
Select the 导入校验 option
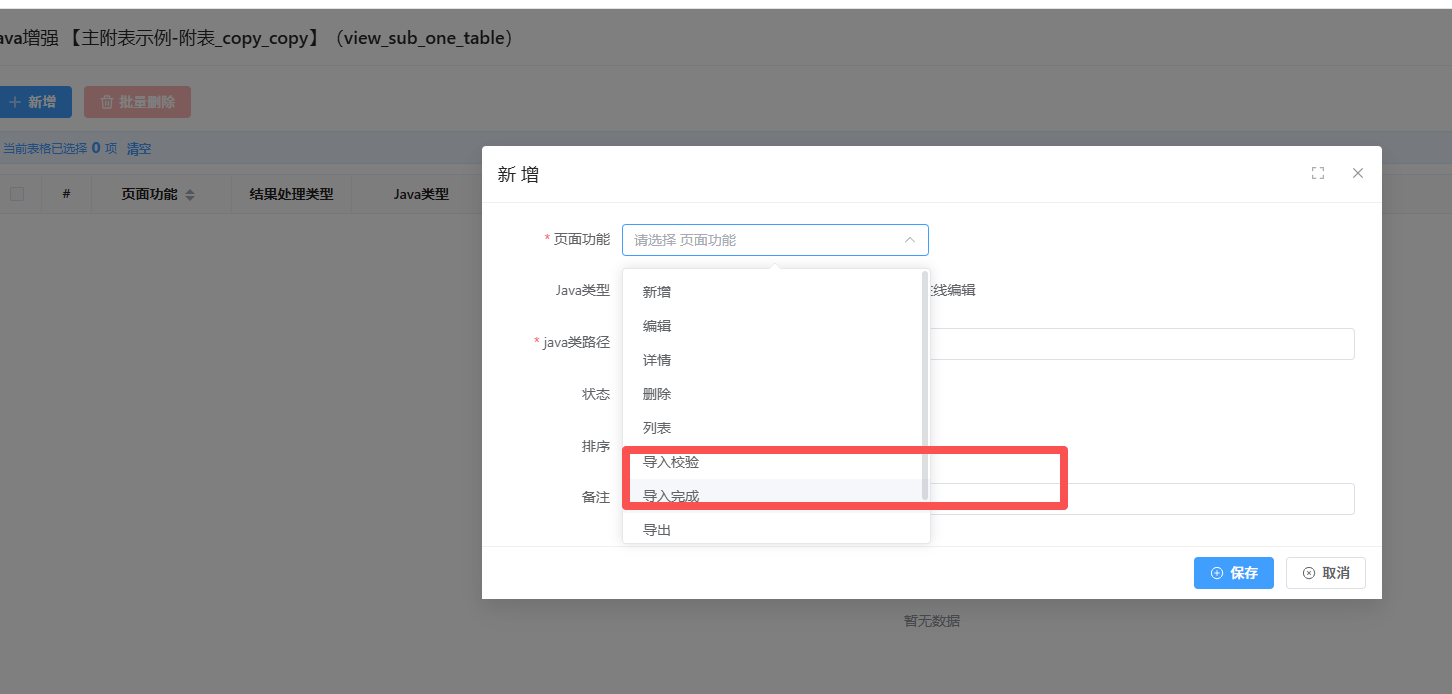click(x=671, y=462)
